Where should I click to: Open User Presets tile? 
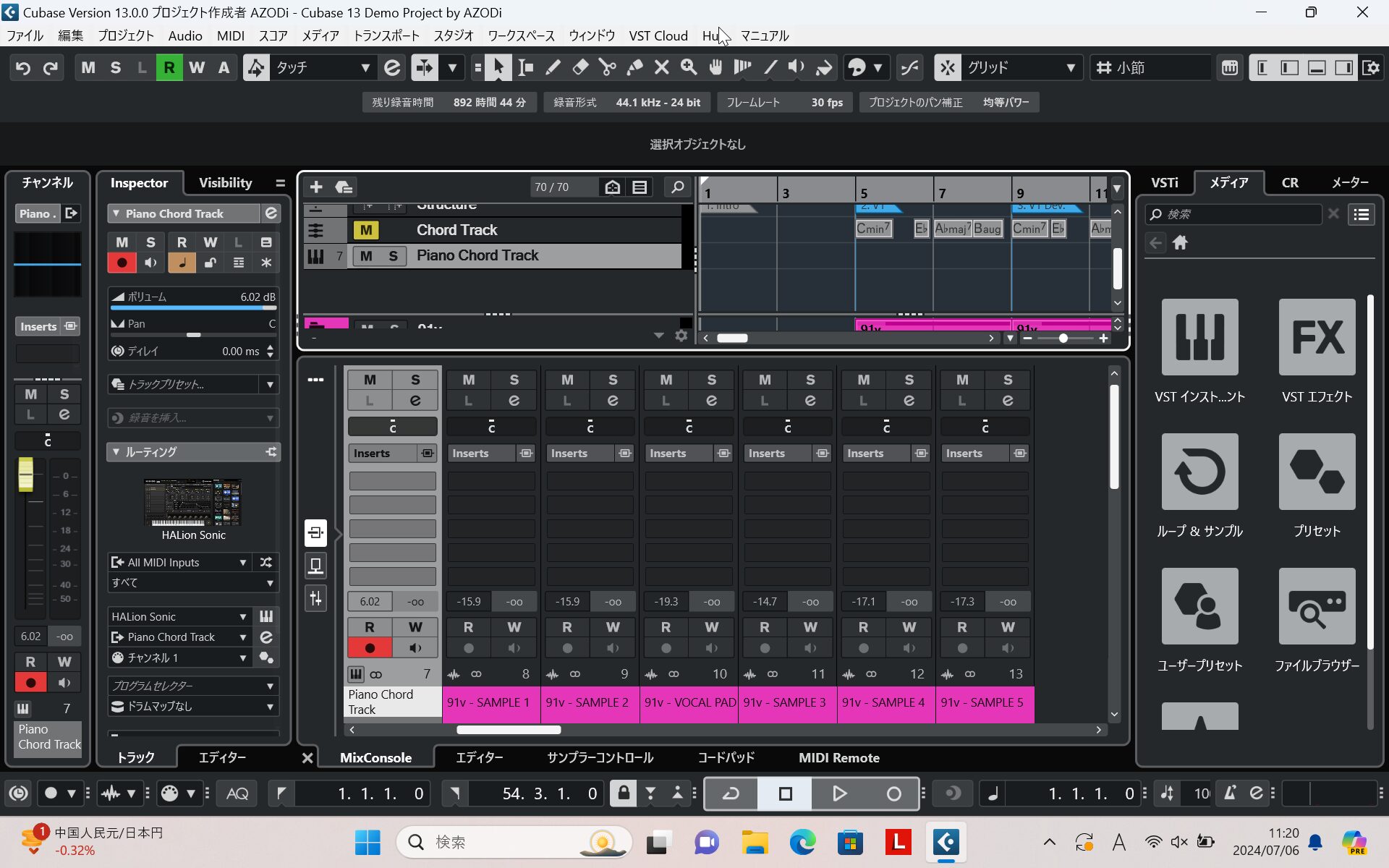1199,606
